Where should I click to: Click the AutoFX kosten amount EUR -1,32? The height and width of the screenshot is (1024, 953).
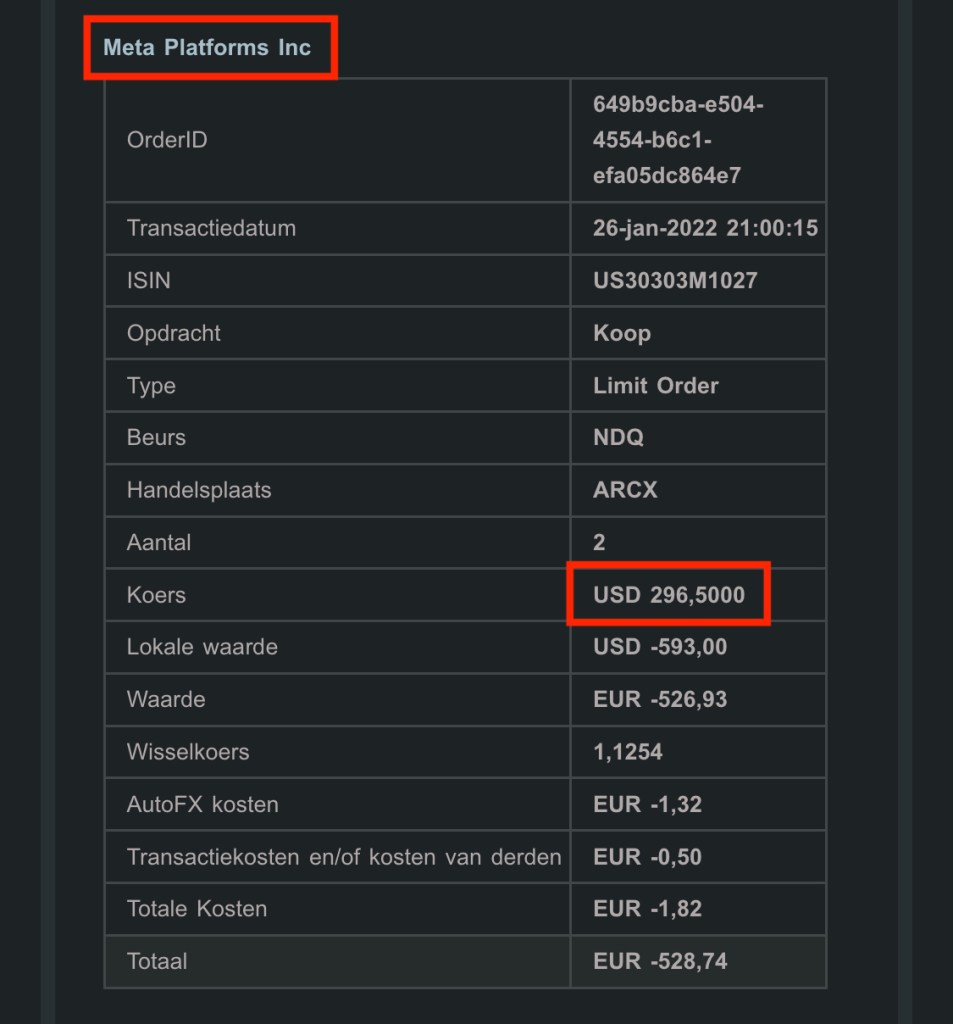pyautogui.click(x=647, y=804)
